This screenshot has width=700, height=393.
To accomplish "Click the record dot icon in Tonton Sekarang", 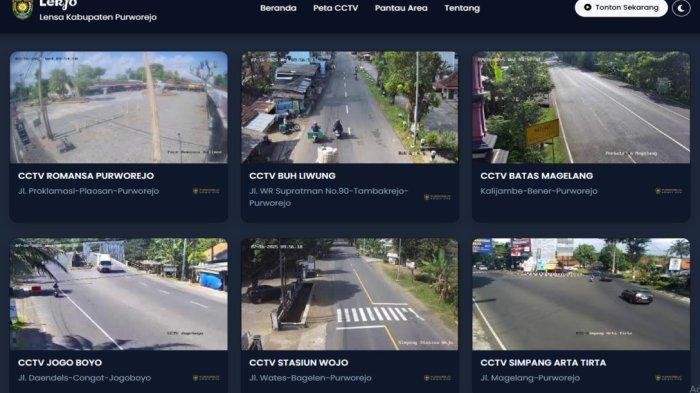I will (588, 8).
